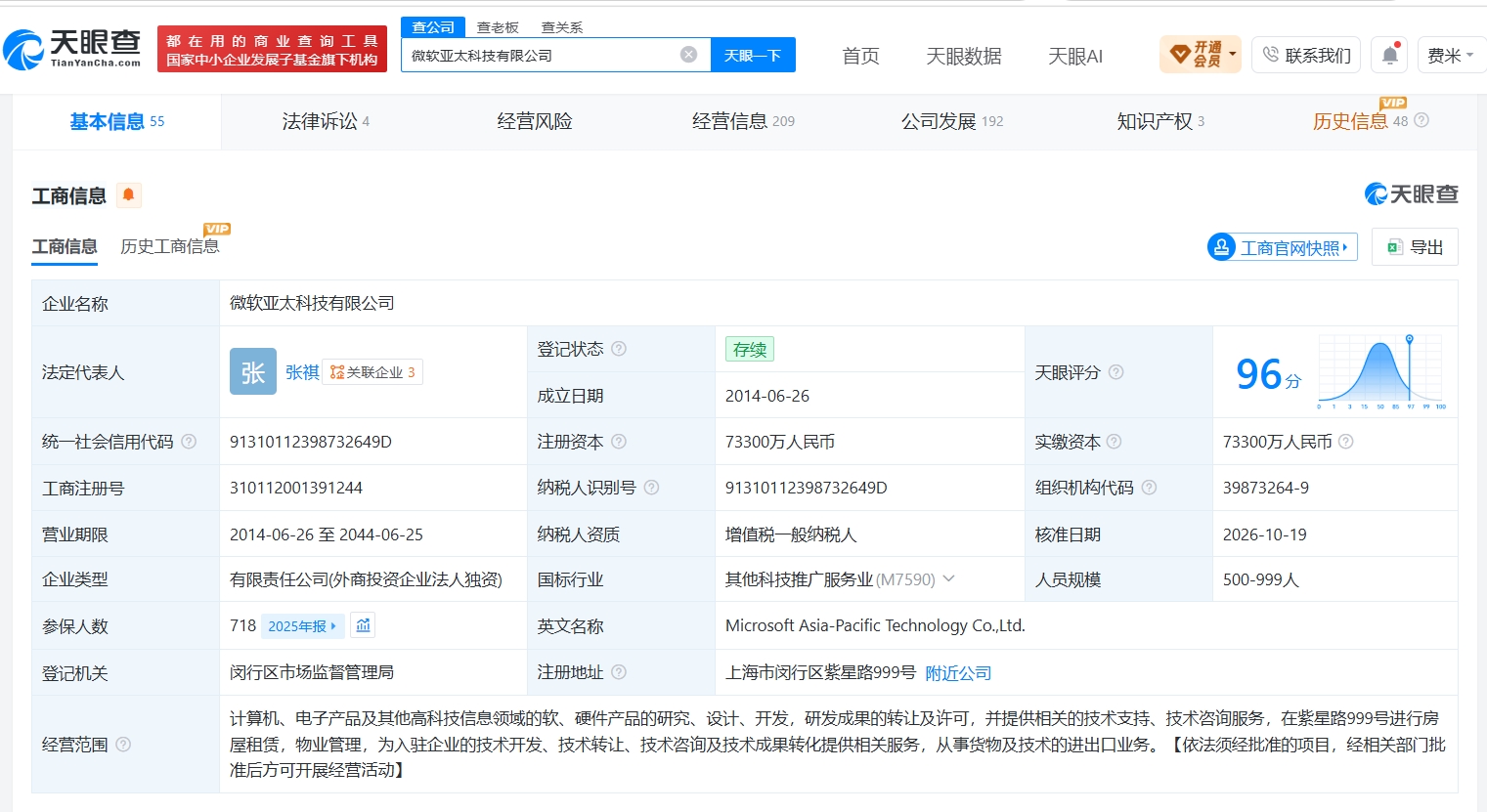Open the 知识产权 tab
This screenshot has width=1487, height=812.
coord(1160,121)
